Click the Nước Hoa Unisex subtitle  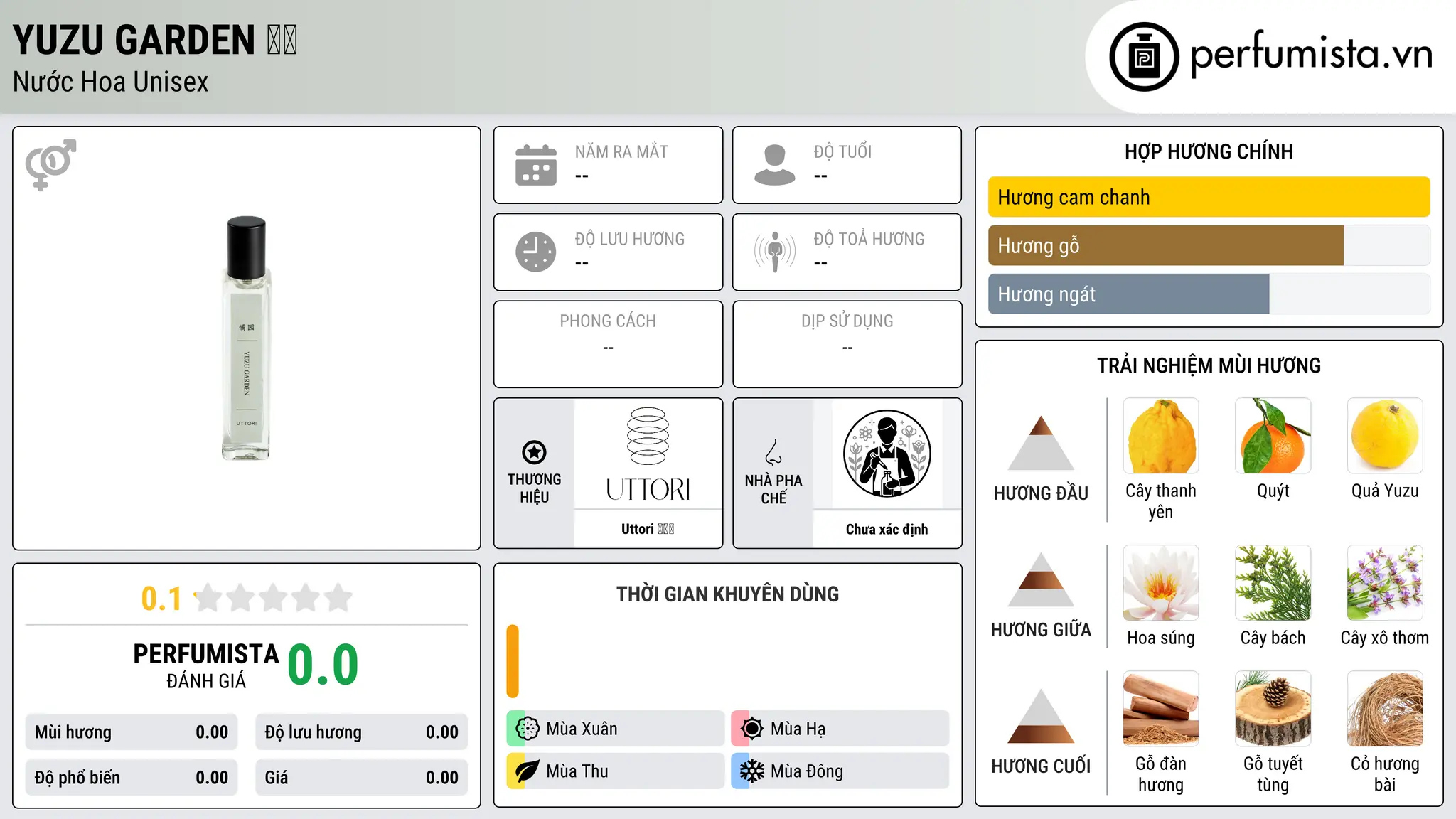click(x=110, y=82)
